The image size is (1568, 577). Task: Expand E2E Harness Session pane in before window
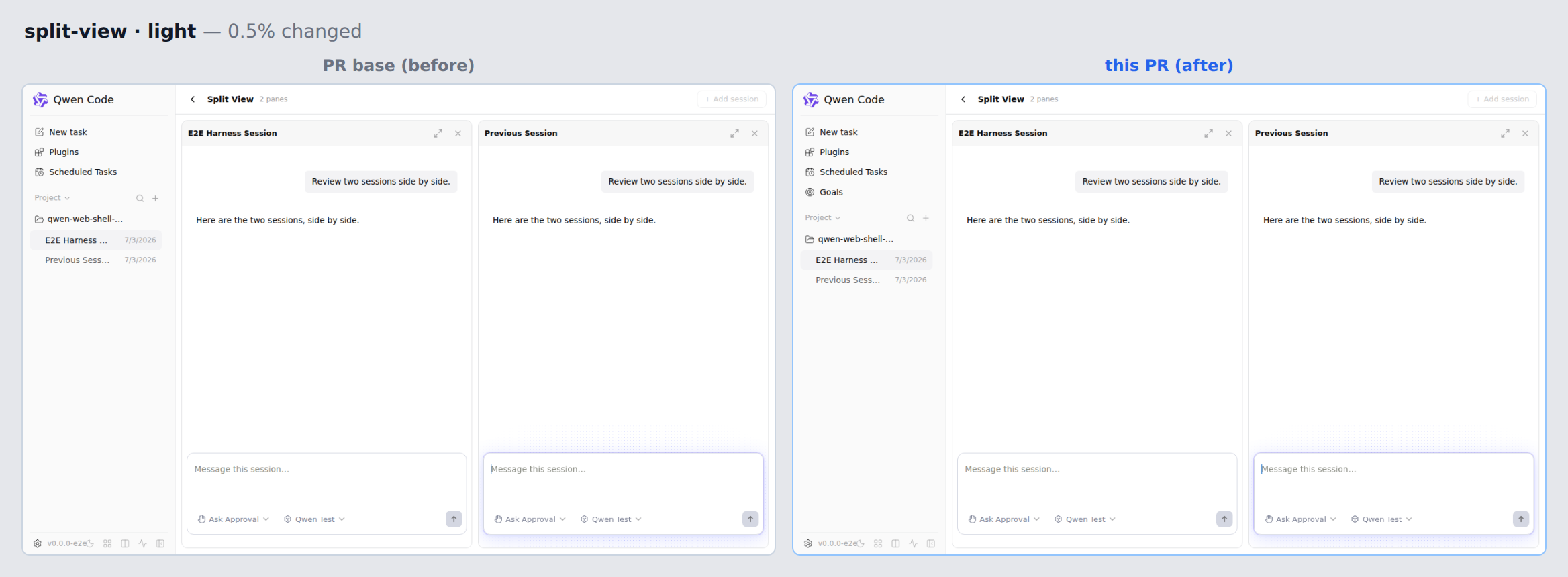click(438, 134)
